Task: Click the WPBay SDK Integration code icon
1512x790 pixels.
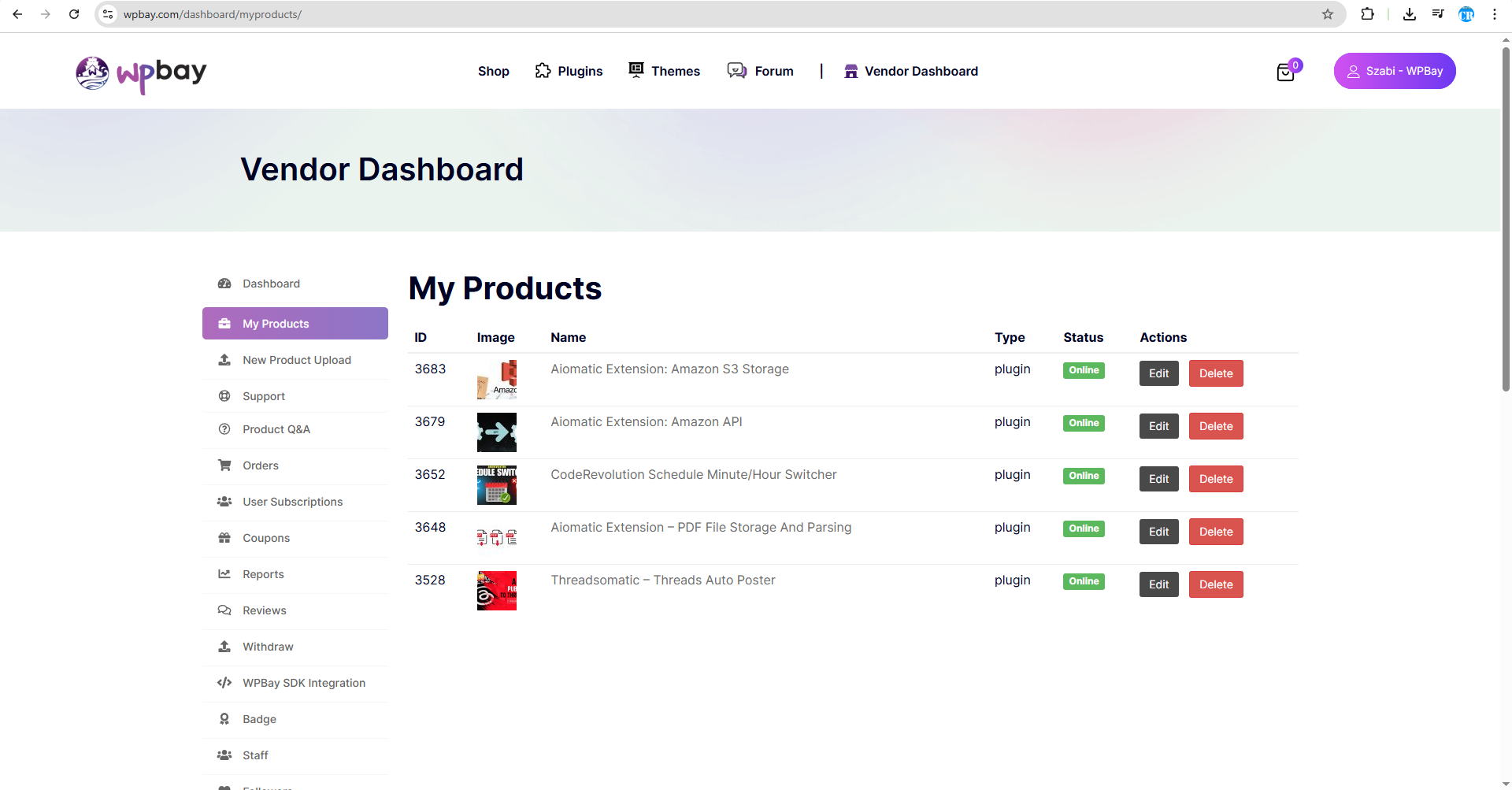Action: point(224,683)
